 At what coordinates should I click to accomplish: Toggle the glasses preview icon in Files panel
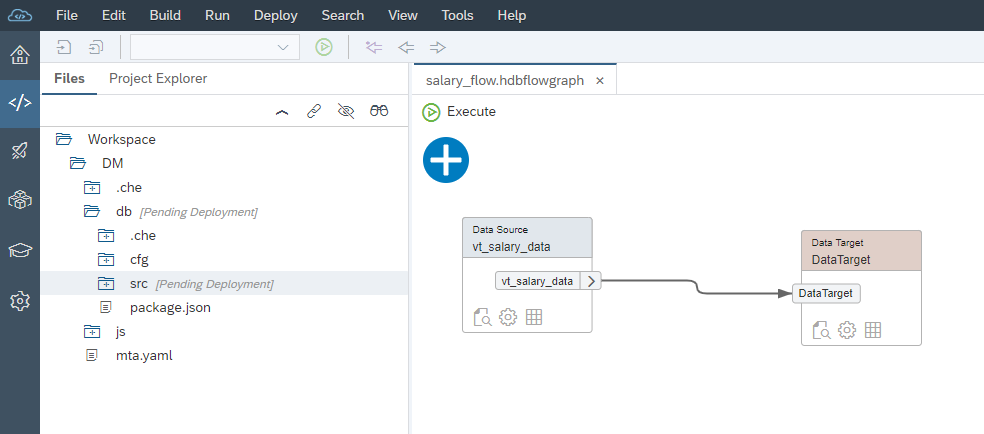[x=379, y=111]
